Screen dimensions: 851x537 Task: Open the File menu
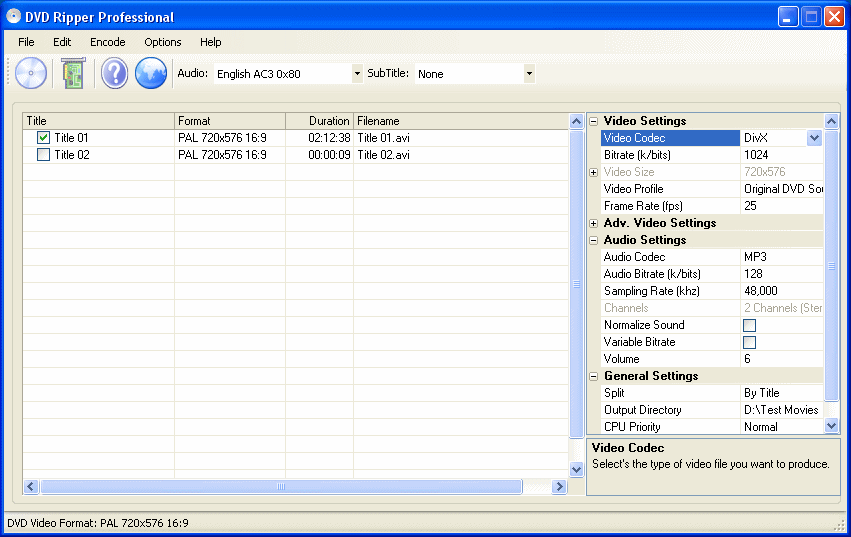tap(26, 42)
